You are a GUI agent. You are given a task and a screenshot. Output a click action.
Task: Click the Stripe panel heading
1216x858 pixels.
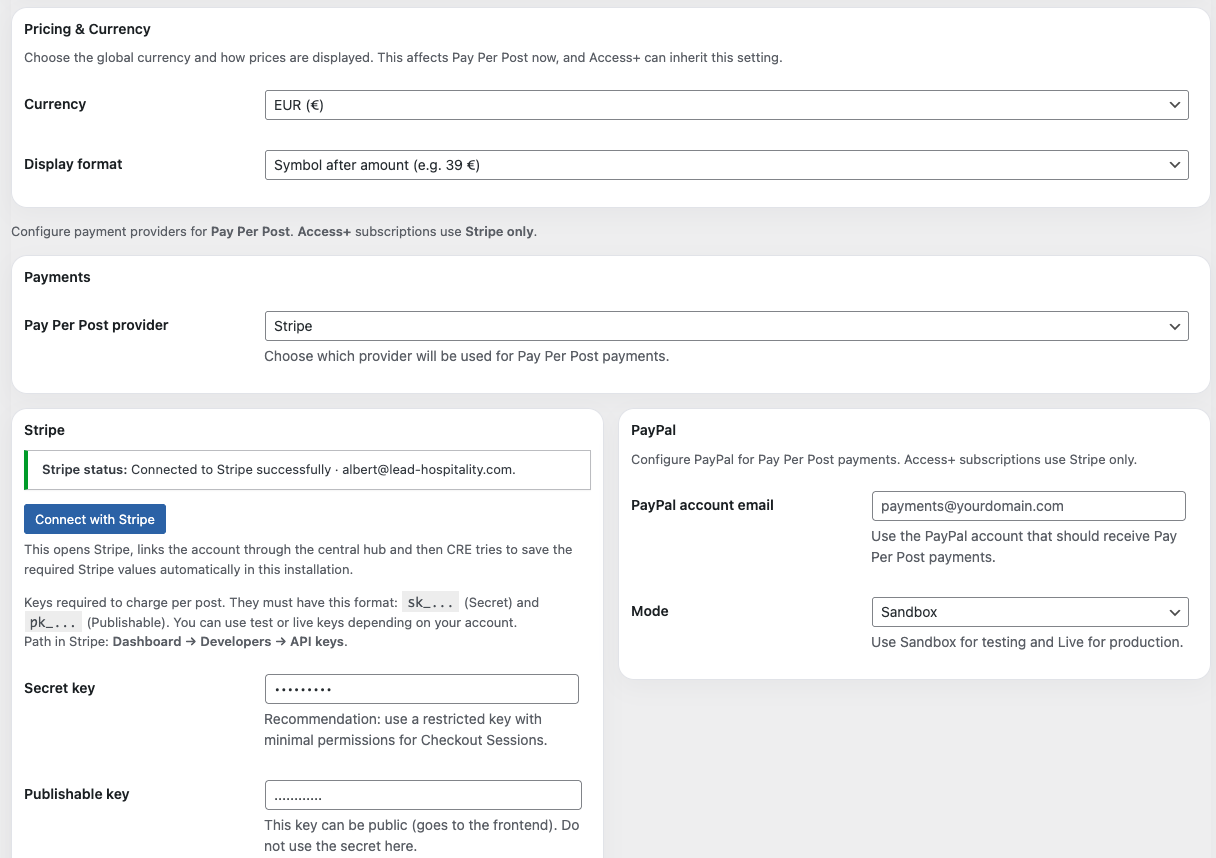point(44,430)
